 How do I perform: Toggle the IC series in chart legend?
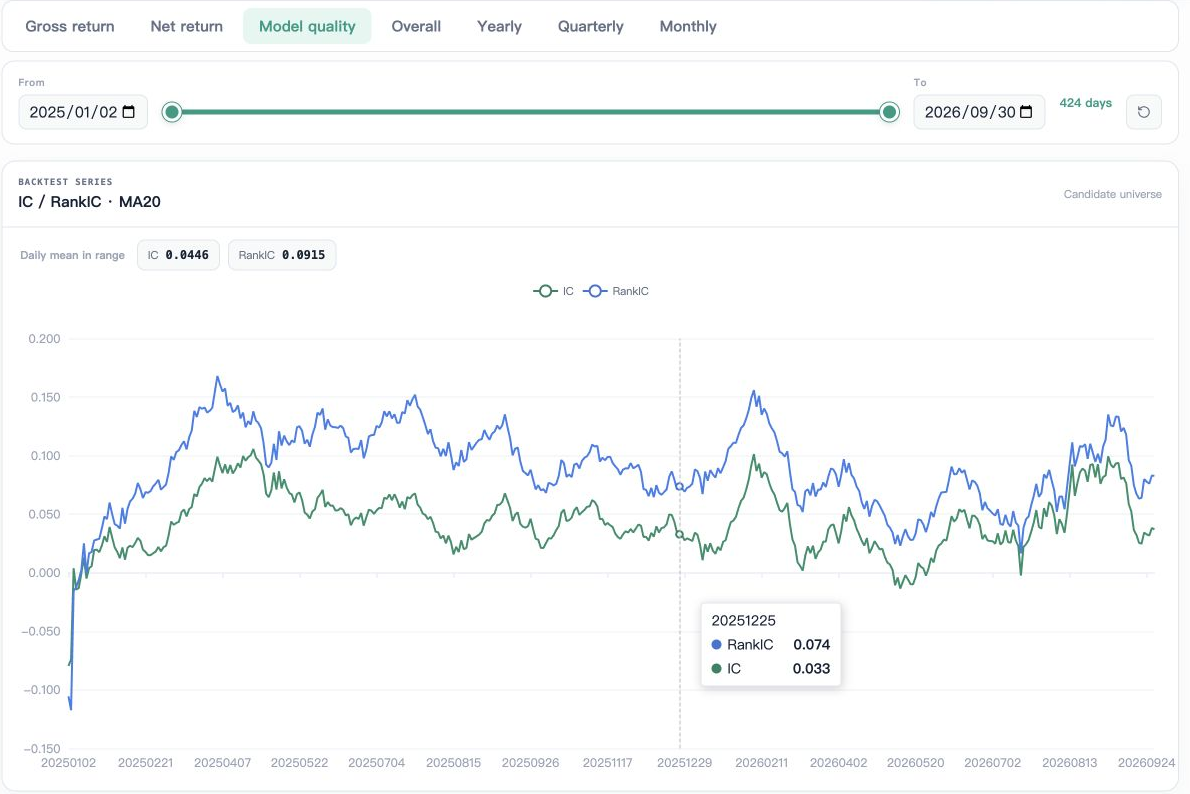[x=553, y=291]
